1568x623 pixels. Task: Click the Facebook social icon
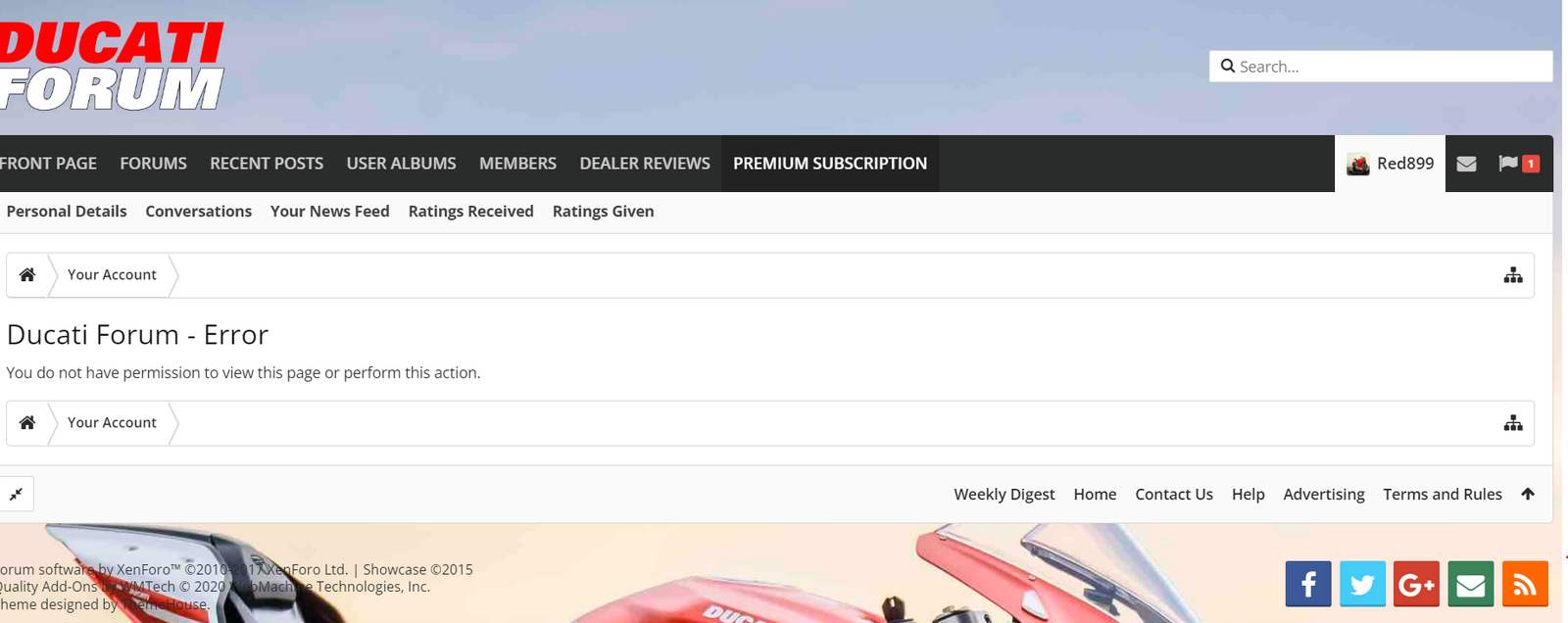[1308, 584]
